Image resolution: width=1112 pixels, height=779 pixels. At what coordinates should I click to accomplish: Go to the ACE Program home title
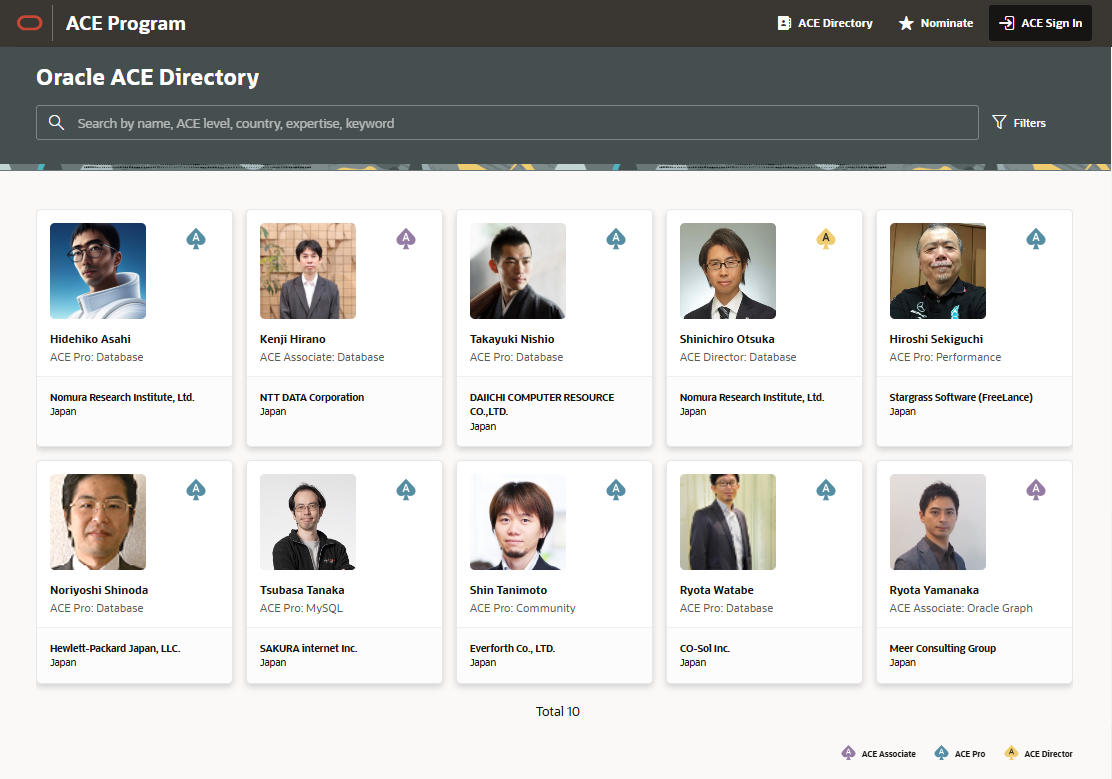(x=126, y=23)
